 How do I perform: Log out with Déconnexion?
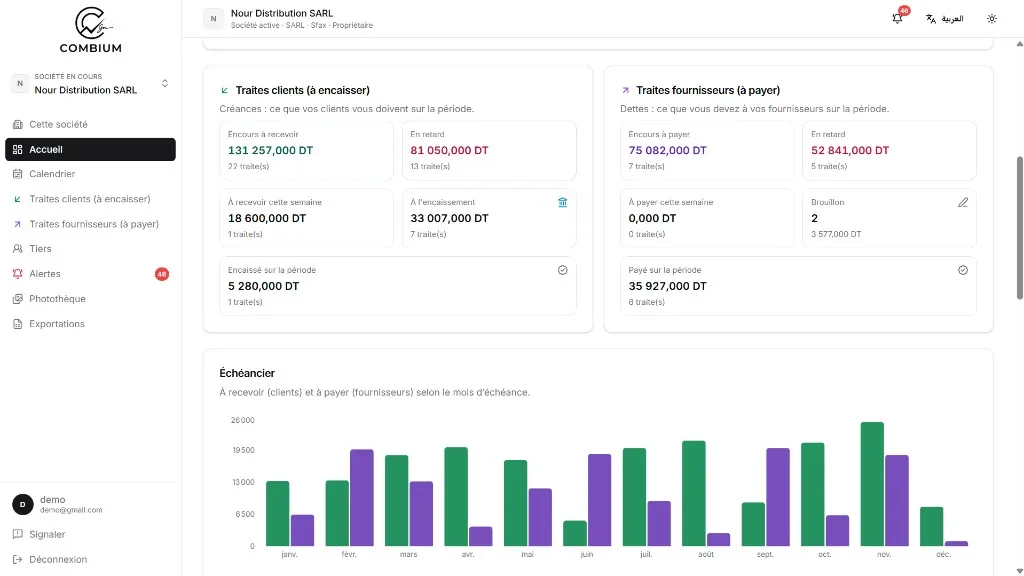(x=90, y=560)
